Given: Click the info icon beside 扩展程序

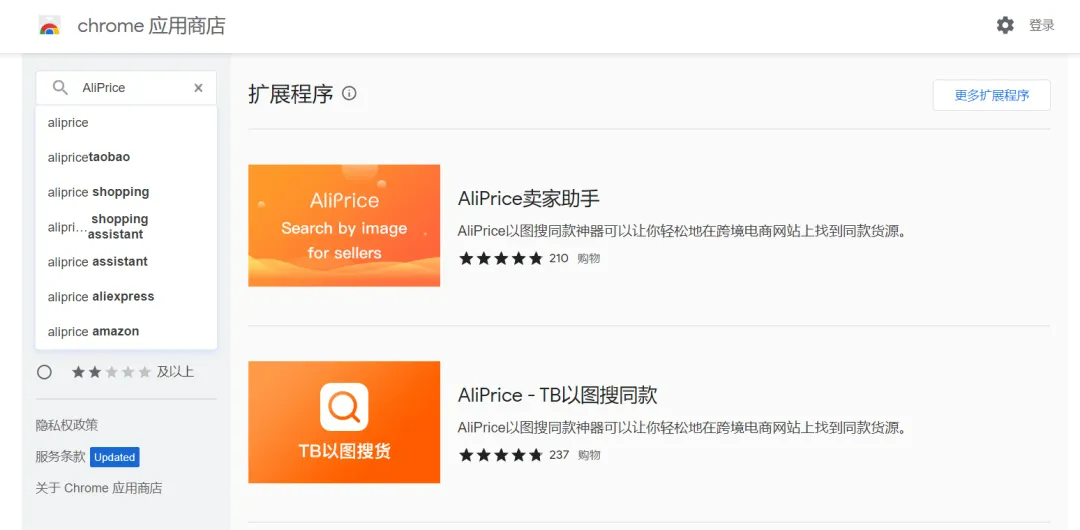Looking at the screenshot, I should point(349,94).
